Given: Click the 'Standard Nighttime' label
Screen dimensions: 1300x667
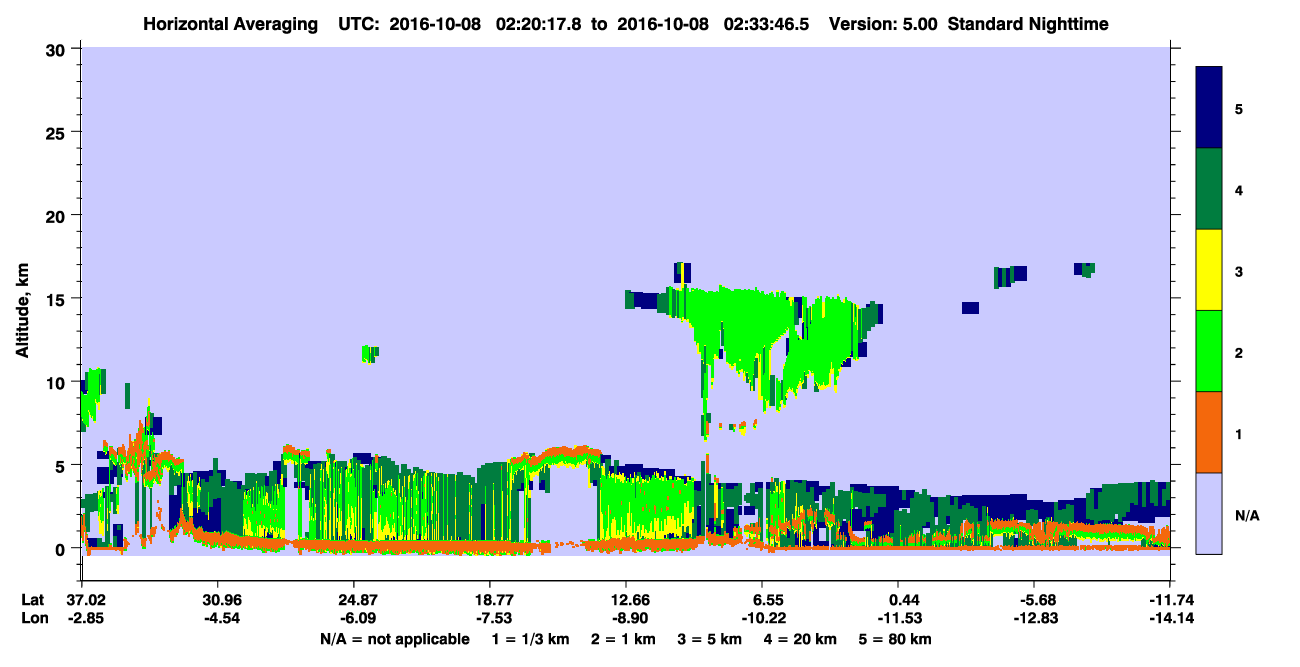Looking at the screenshot, I should [1027, 23].
